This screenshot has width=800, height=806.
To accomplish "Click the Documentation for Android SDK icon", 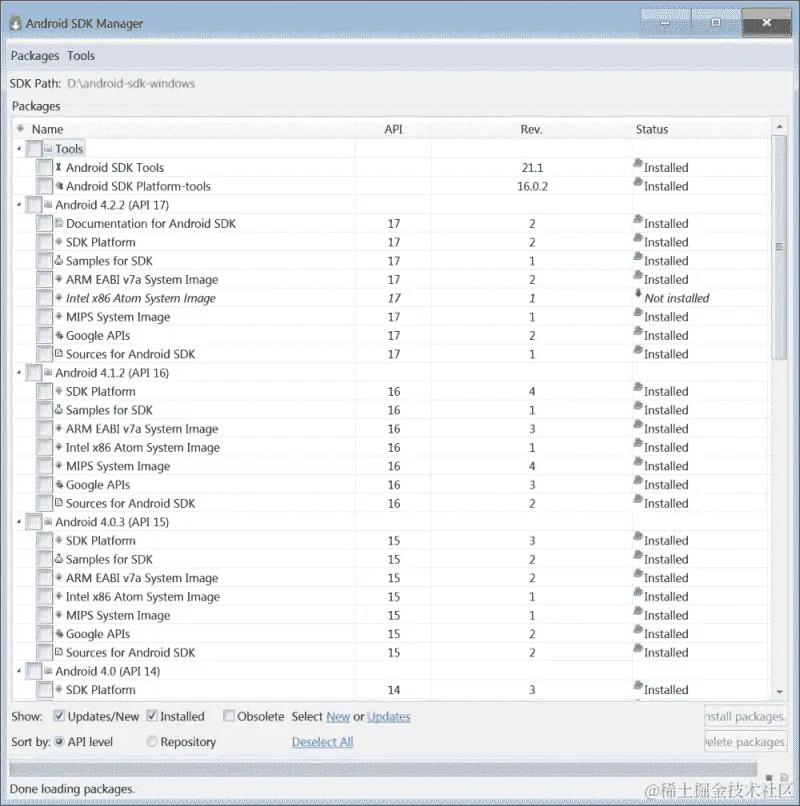I will click(59, 223).
